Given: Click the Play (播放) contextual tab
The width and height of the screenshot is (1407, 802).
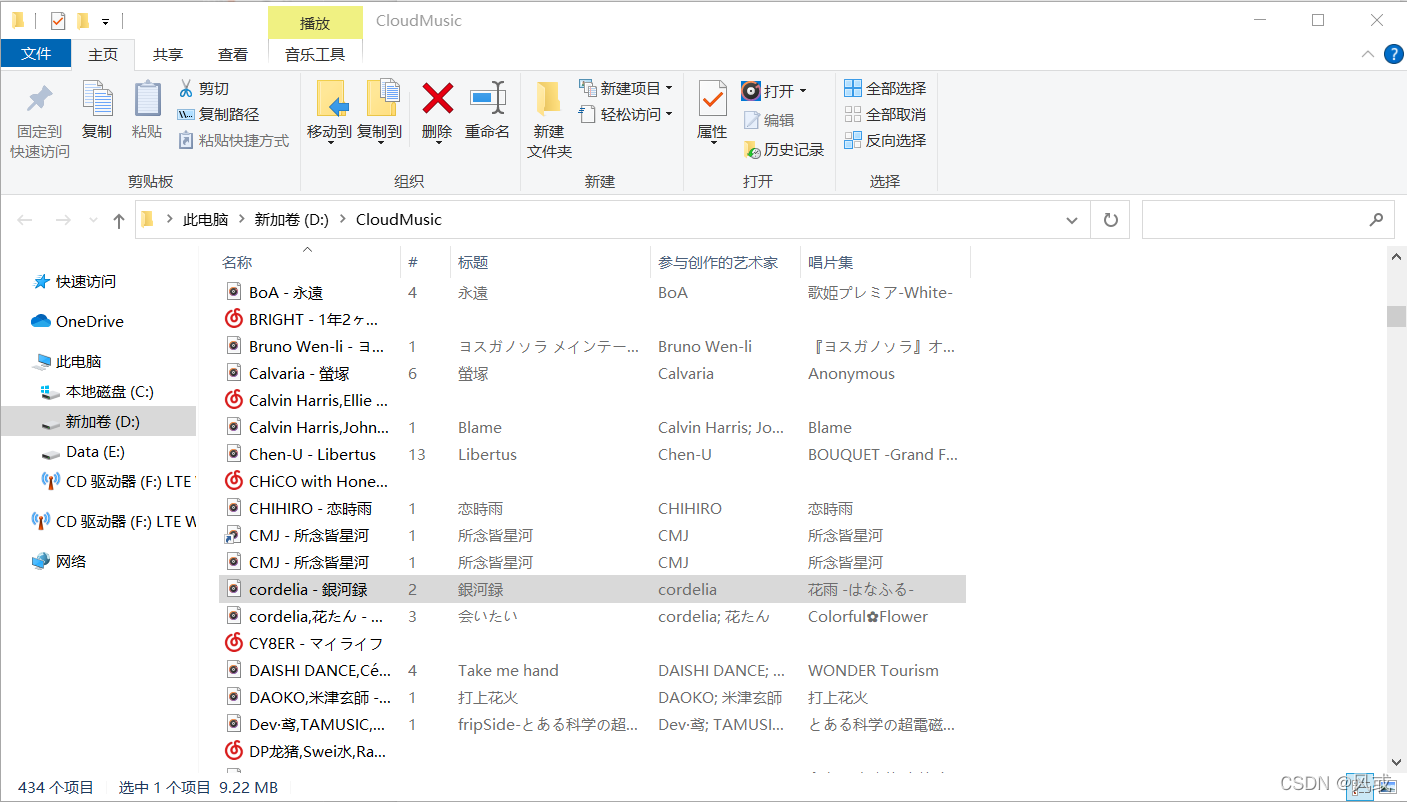Looking at the screenshot, I should (x=315, y=23).
